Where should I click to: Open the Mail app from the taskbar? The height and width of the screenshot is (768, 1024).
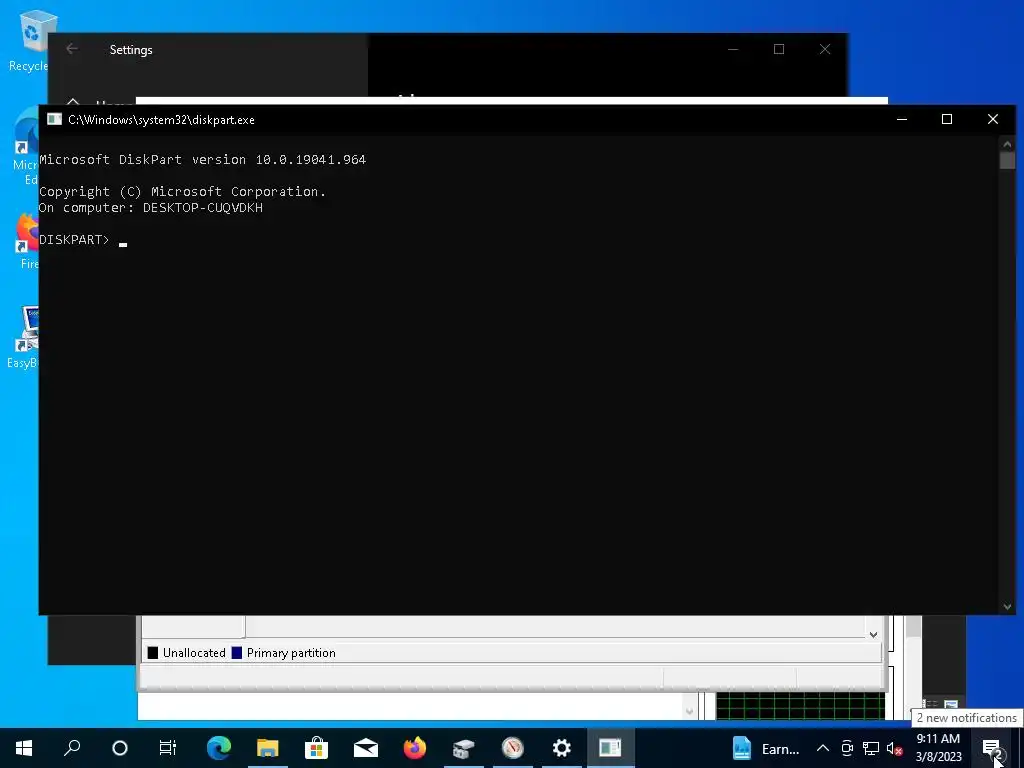point(366,748)
